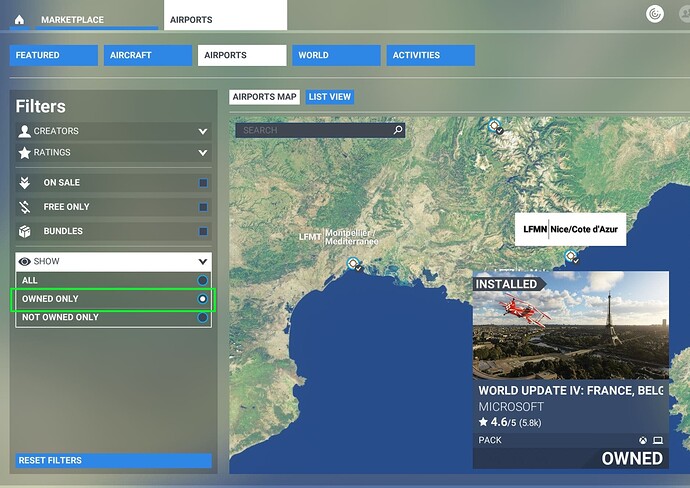This screenshot has width=690, height=488.
Task: Enable the On Sale checkbox
Action: tap(203, 183)
